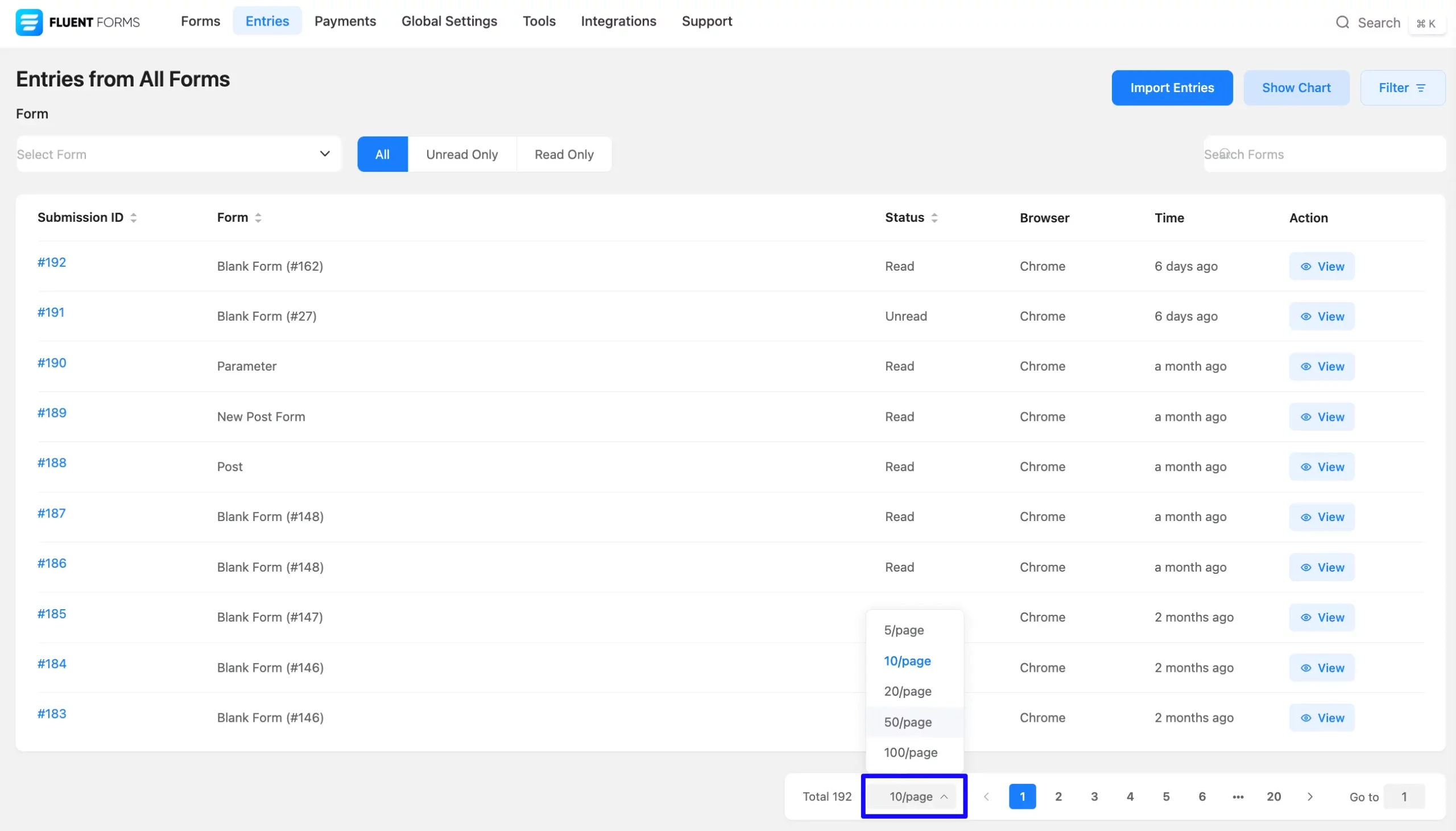Go to next page via right chevron
This screenshot has height=831, width=1456.
(x=1310, y=796)
